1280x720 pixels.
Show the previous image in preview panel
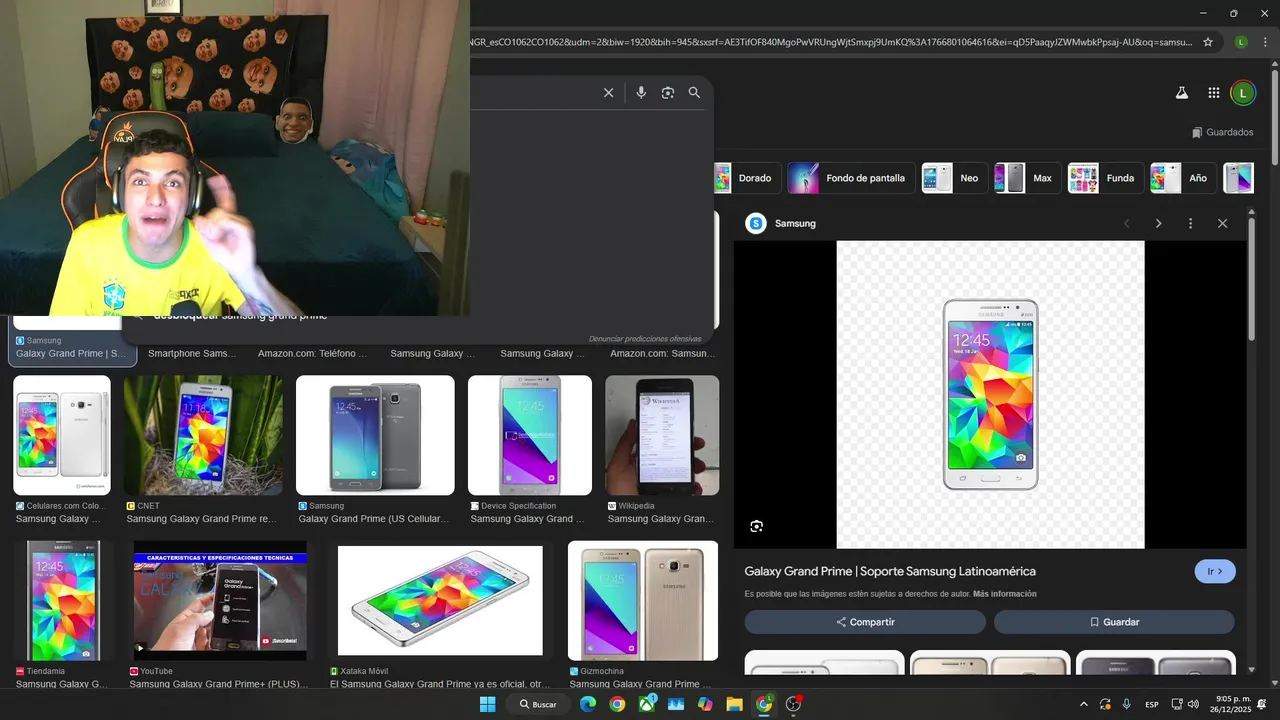(1127, 224)
